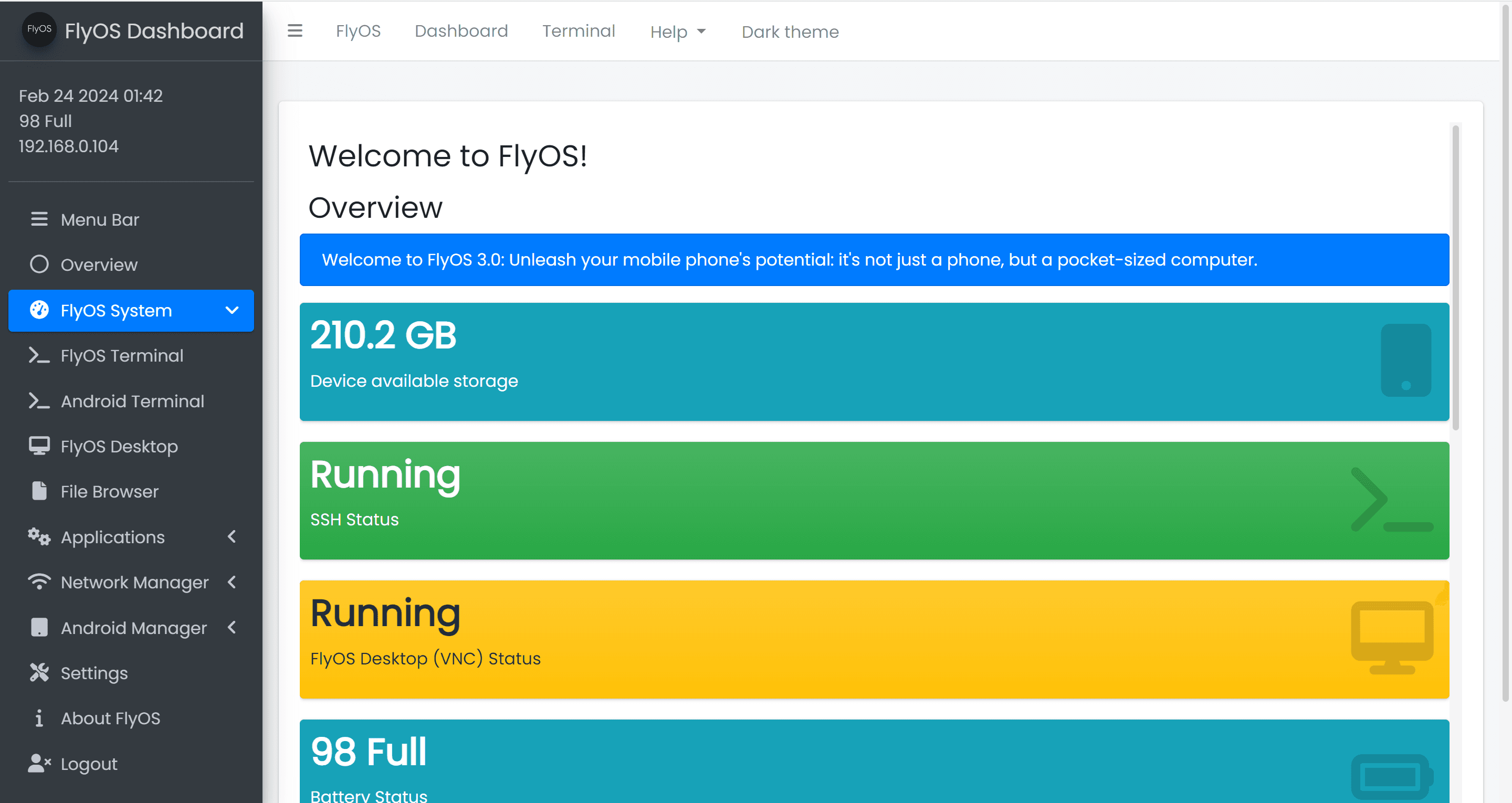
Task: Click the Overview circle icon
Action: pos(39,264)
